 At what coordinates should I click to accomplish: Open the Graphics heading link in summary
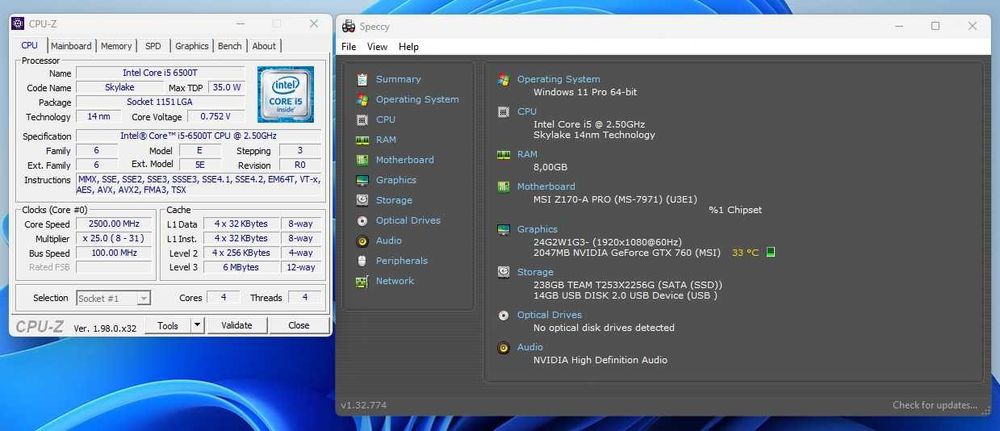[x=537, y=229]
